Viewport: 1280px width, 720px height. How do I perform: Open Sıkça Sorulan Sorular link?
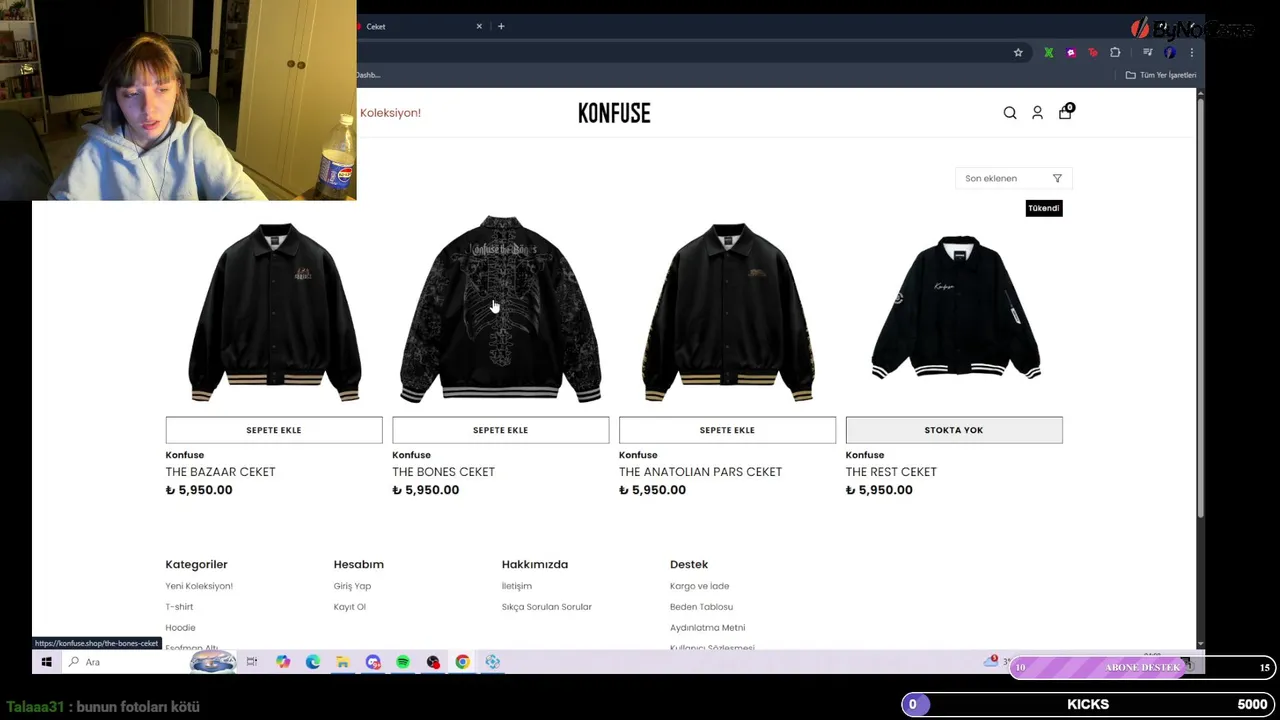(546, 607)
